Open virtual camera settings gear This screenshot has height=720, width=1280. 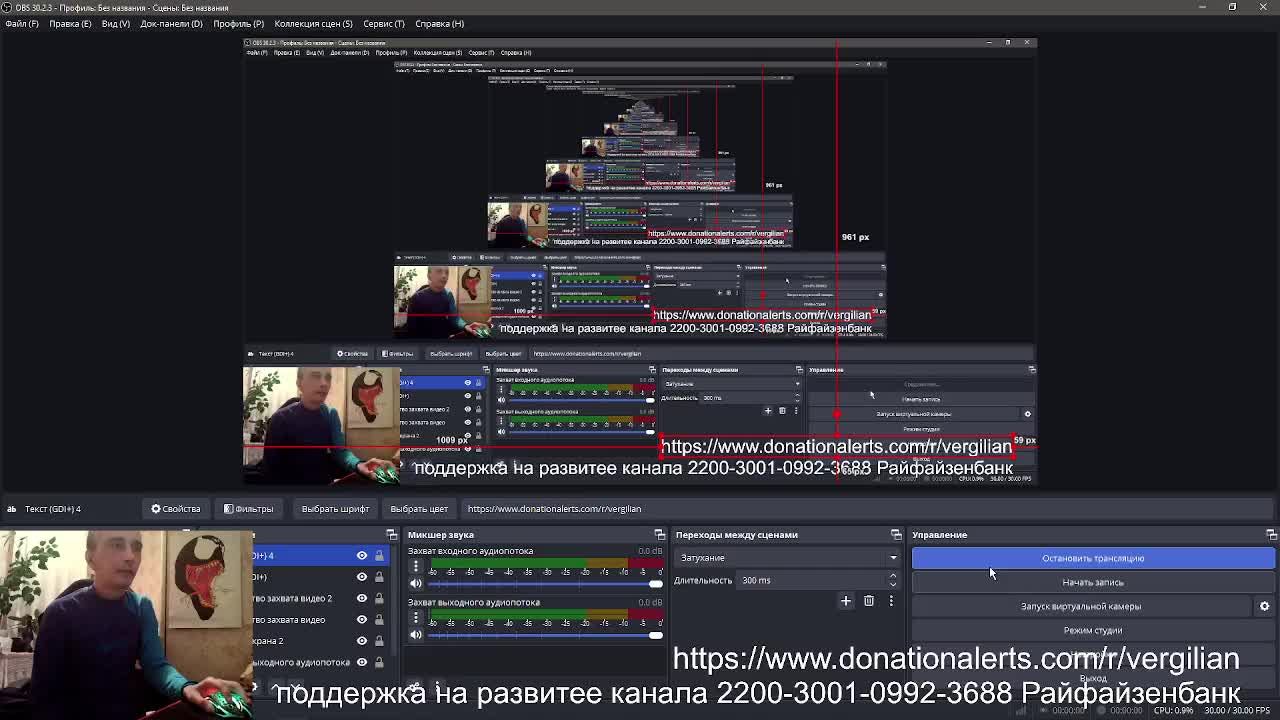[1264, 606]
